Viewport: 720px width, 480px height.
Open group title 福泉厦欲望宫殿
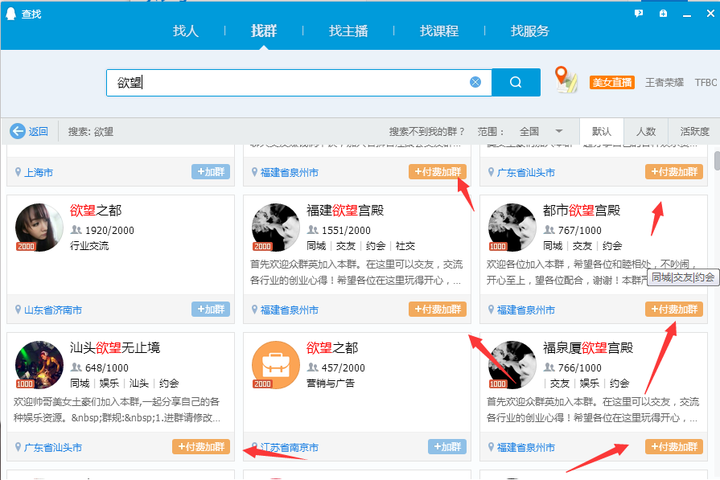tap(588, 348)
